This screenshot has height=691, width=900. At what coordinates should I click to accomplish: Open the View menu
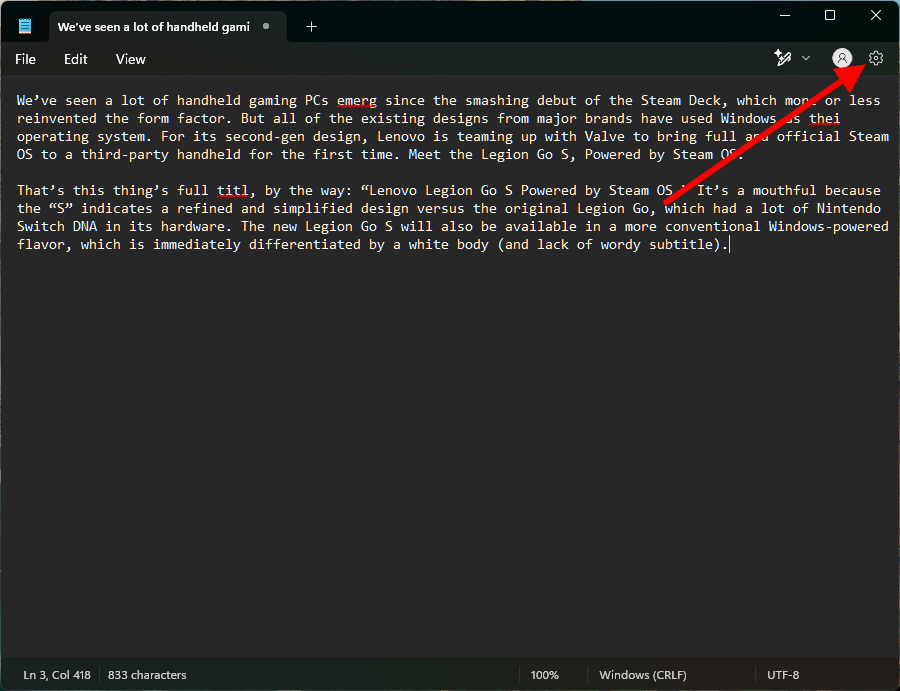point(131,59)
